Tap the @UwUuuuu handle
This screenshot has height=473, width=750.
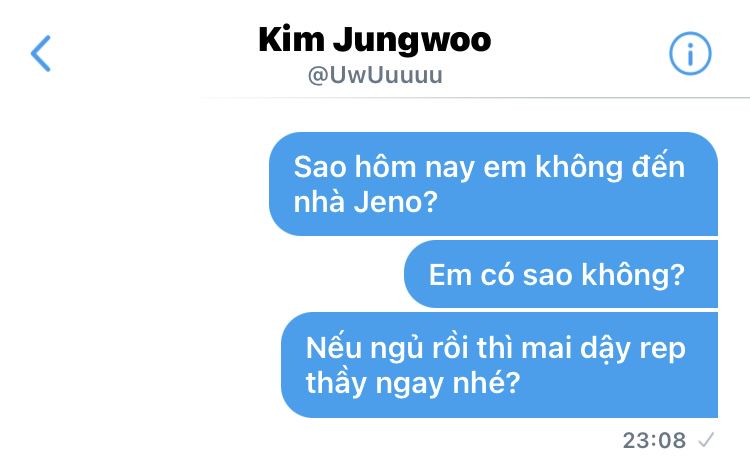375,76
